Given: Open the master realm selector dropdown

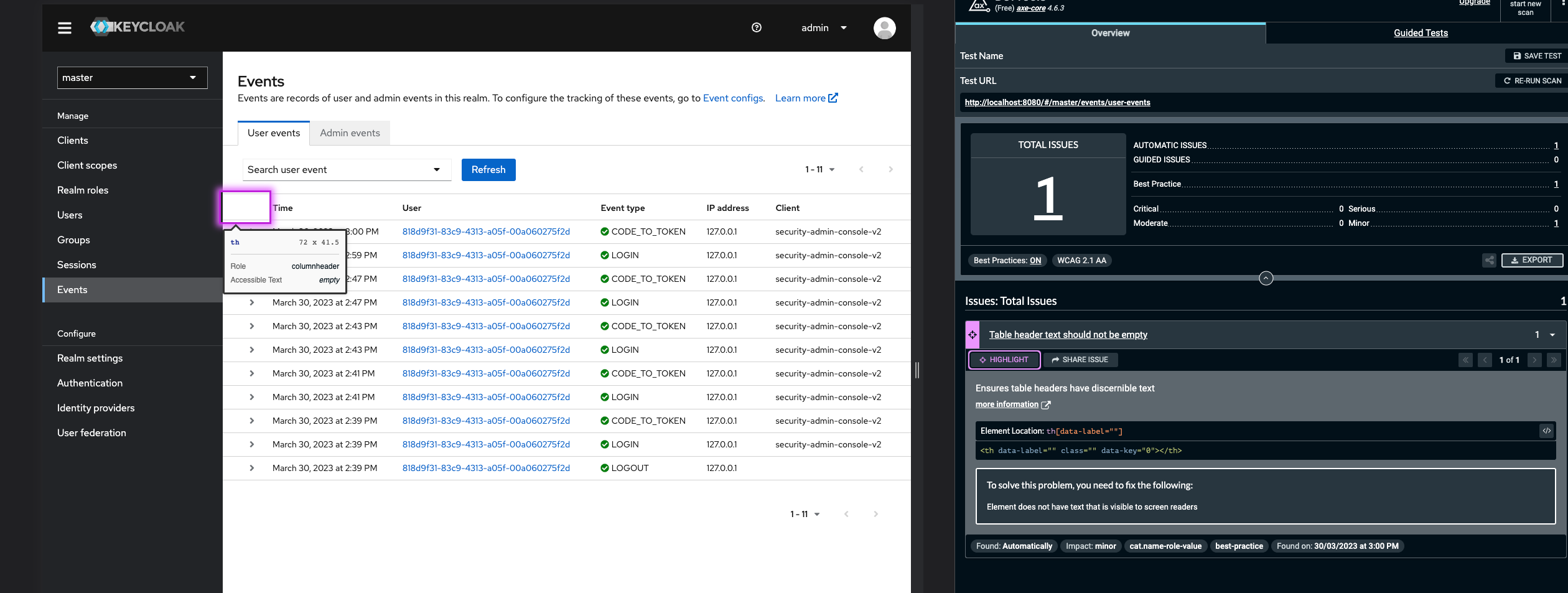Looking at the screenshot, I should 132,77.
